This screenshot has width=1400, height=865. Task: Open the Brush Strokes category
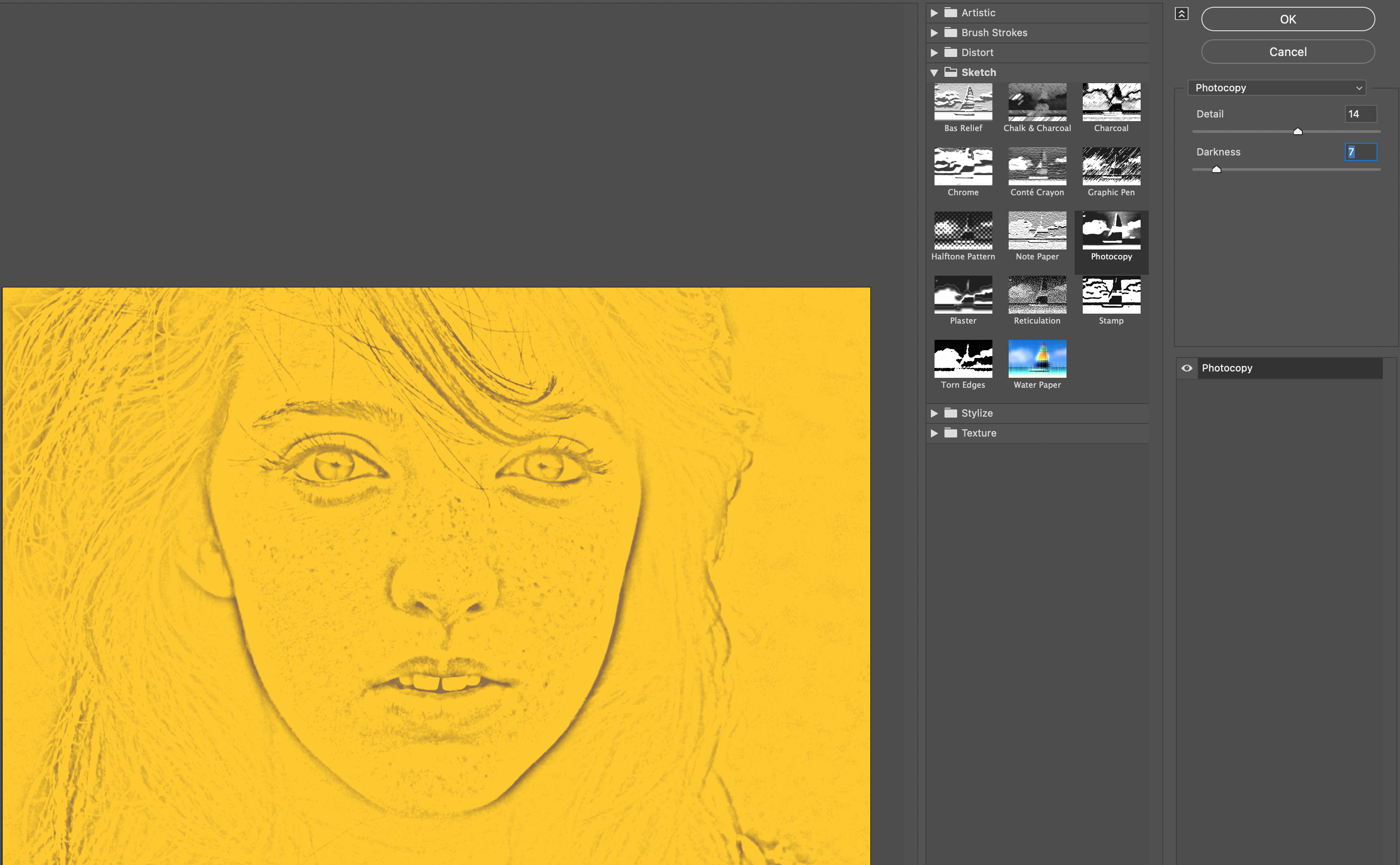pos(934,33)
